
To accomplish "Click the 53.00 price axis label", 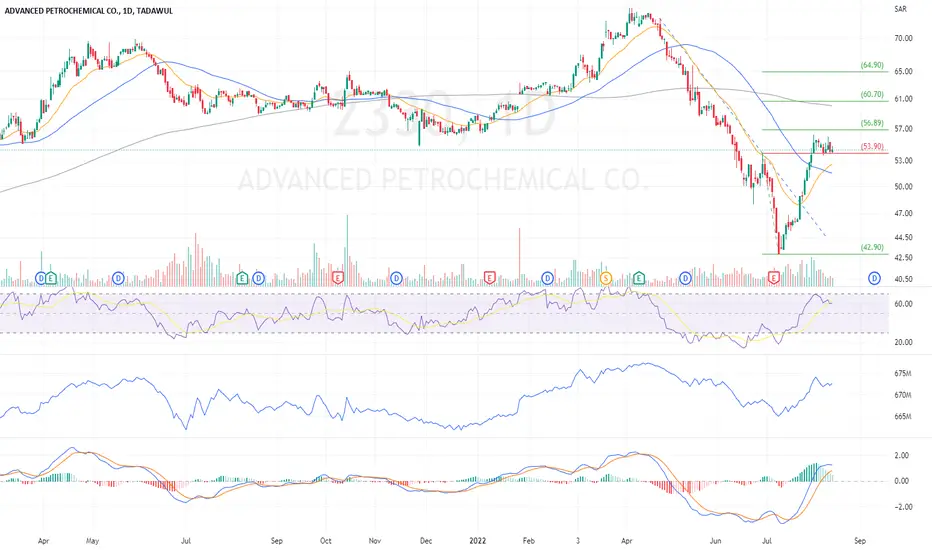I will pyautogui.click(x=903, y=161).
